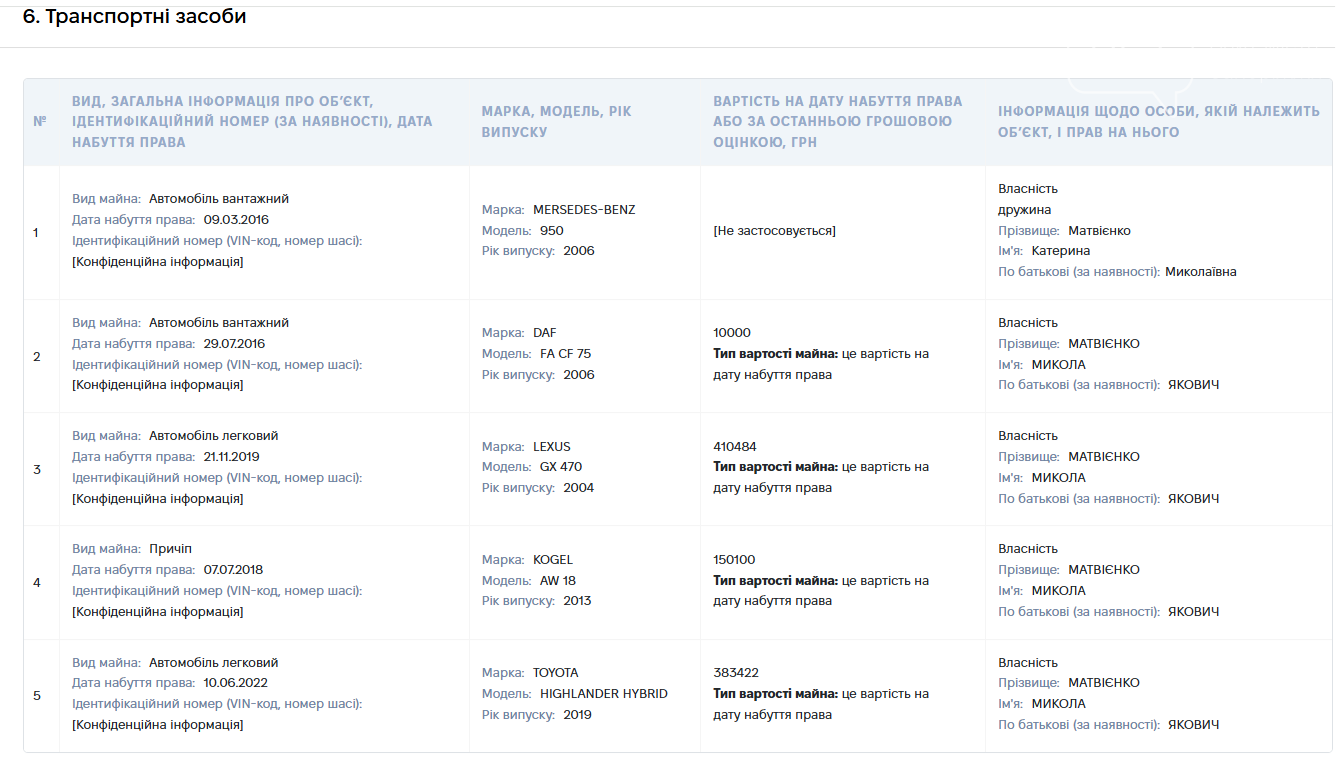Click row number "5" in the TOYOTA row

(37, 694)
